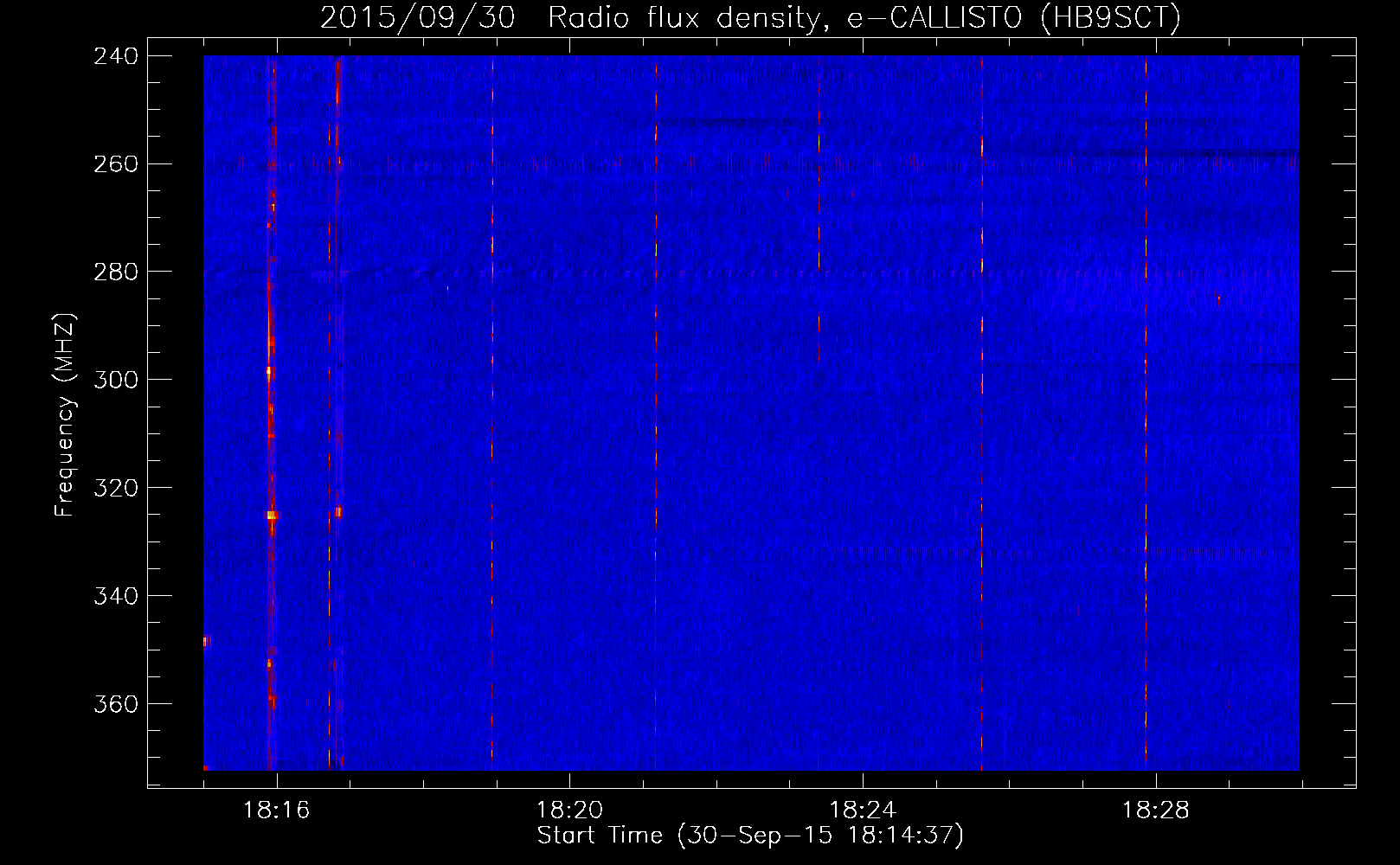Screen dimensions: 1400x865
Task: Click the 'Start Time (30-Sep-15 18:14:37)' label
Action: 750,836
